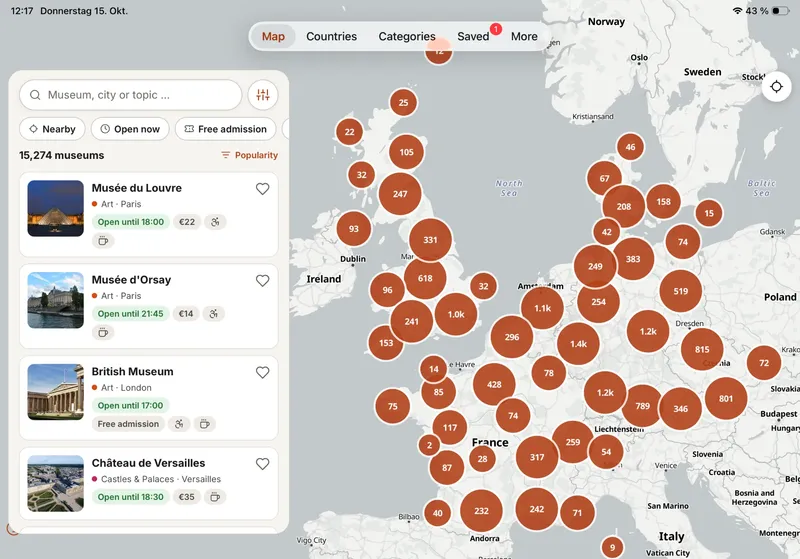This screenshot has width=800, height=559.
Task: Switch to the Map tab
Action: click(x=273, y=36)
